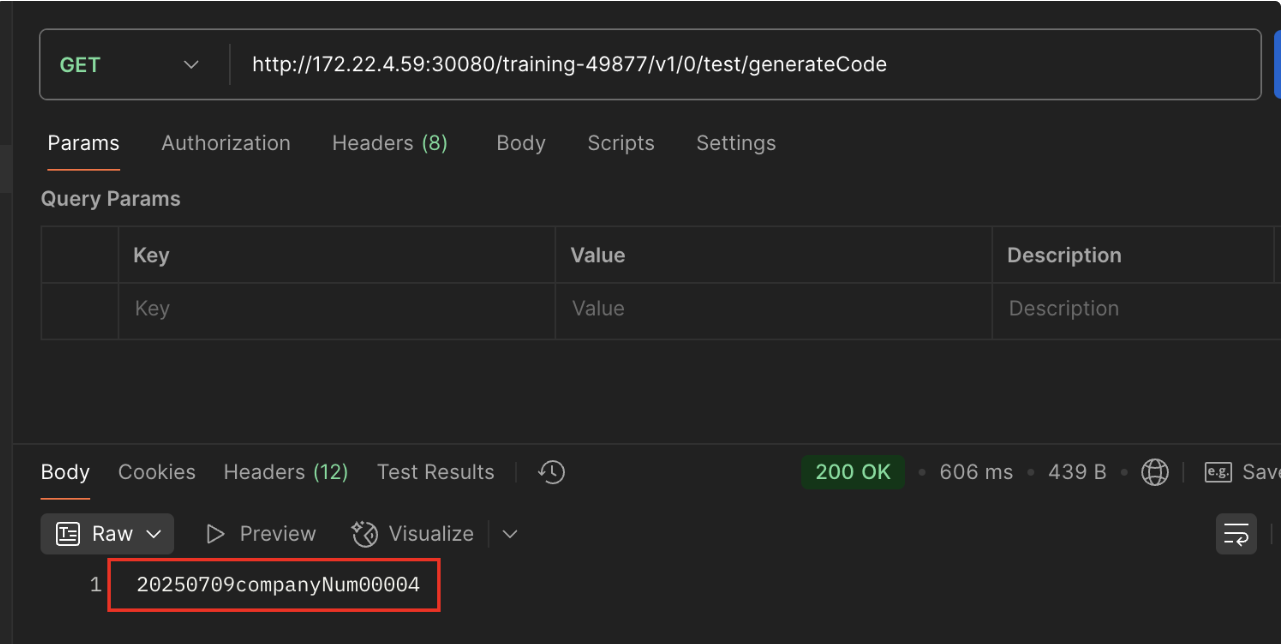This screenshot has height=644, width=1282.
Task: Click the Visualize response button
Action: (x=413, y=534)
